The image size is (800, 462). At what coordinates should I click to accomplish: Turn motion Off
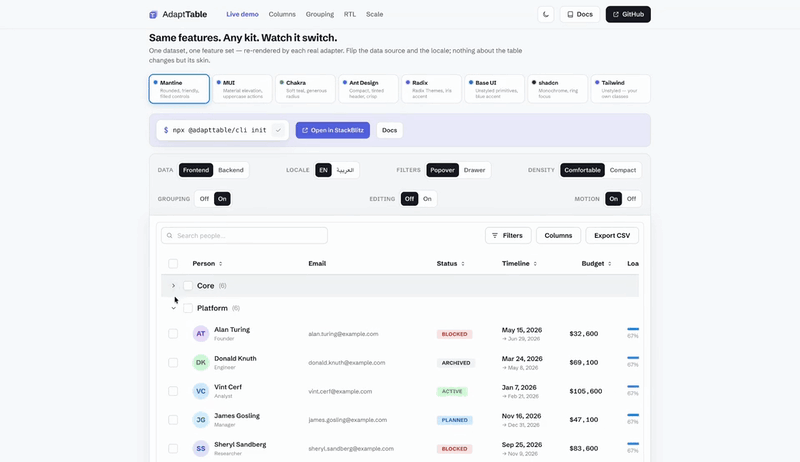pos(631,199)
